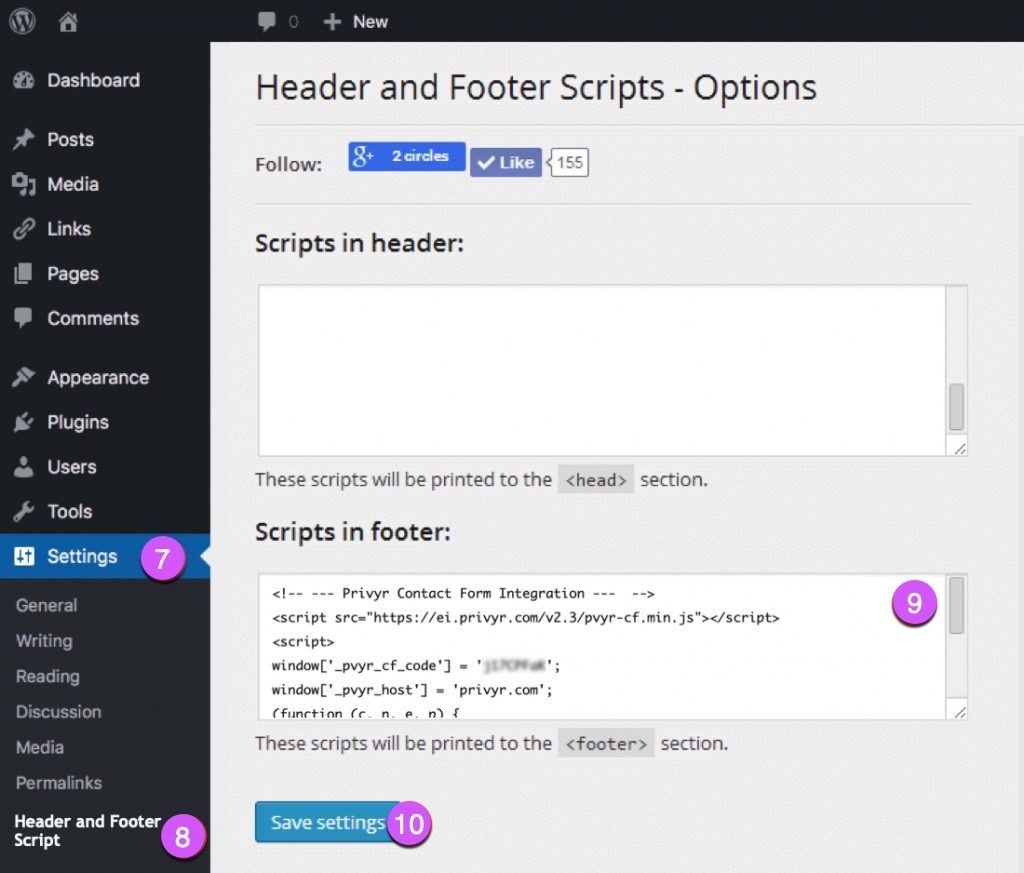Open Header and Footer Script submenu
The width and height of the screenshot is (1024, 873).
click(88, 831)
